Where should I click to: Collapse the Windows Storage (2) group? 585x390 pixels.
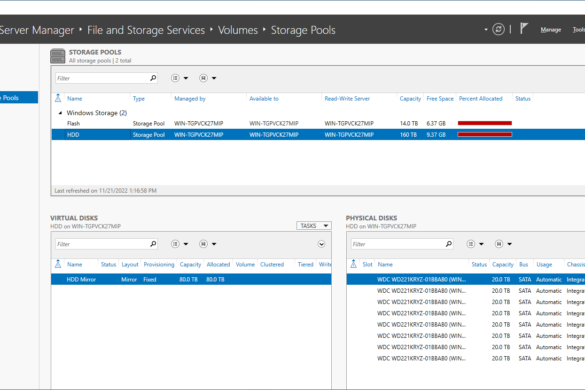point(60,113)
